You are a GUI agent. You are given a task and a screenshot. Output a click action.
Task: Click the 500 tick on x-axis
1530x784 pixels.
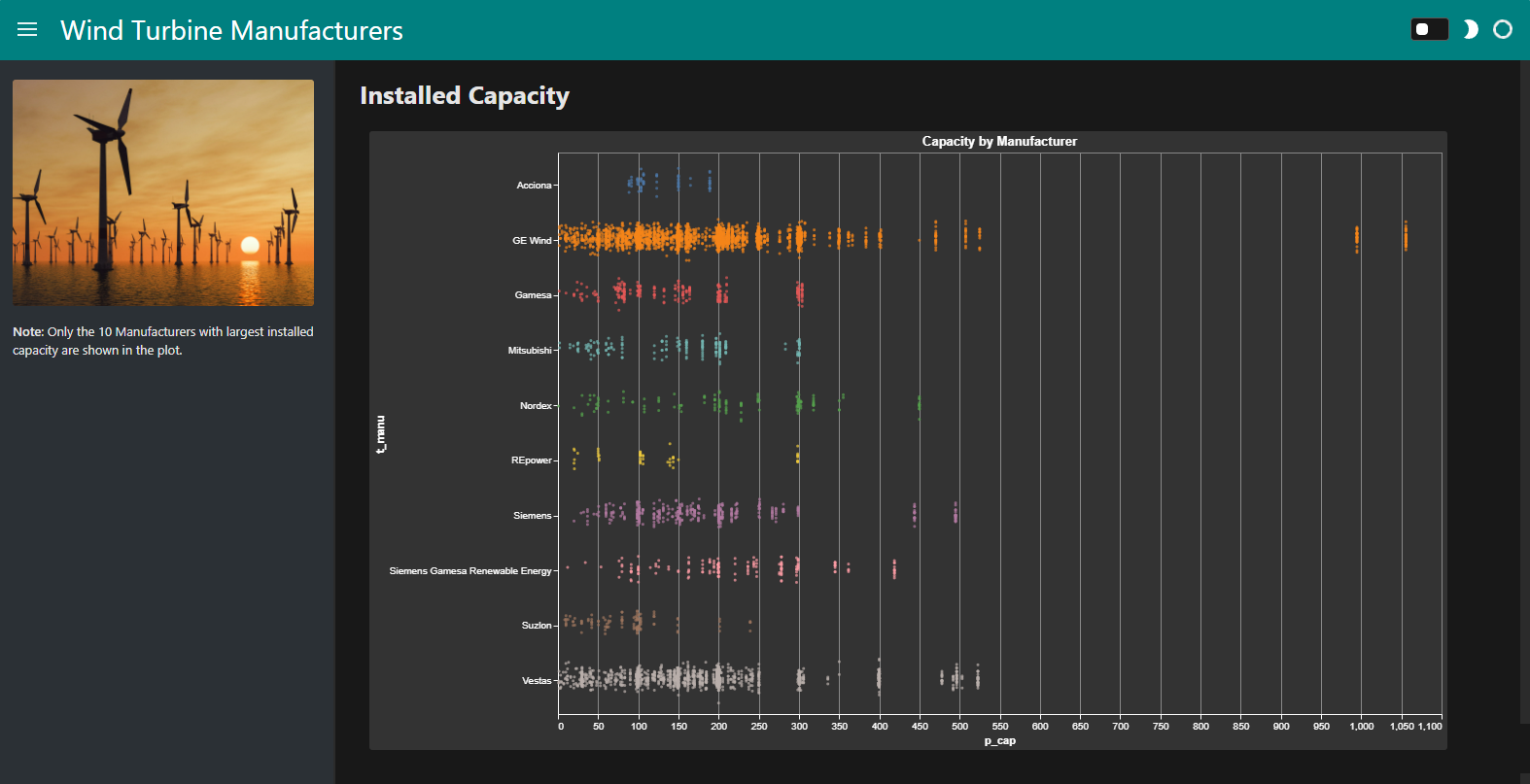(960, 726)
